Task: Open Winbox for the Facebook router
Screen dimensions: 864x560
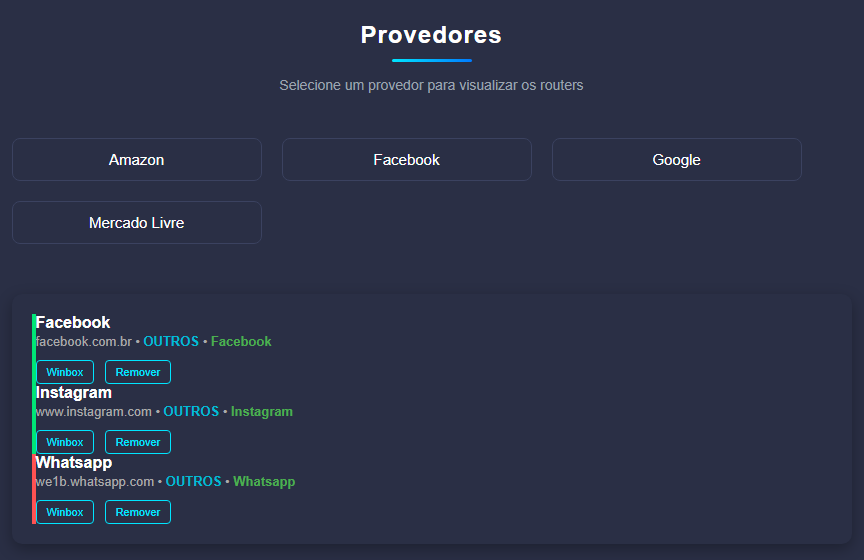Action: point(65,372)
